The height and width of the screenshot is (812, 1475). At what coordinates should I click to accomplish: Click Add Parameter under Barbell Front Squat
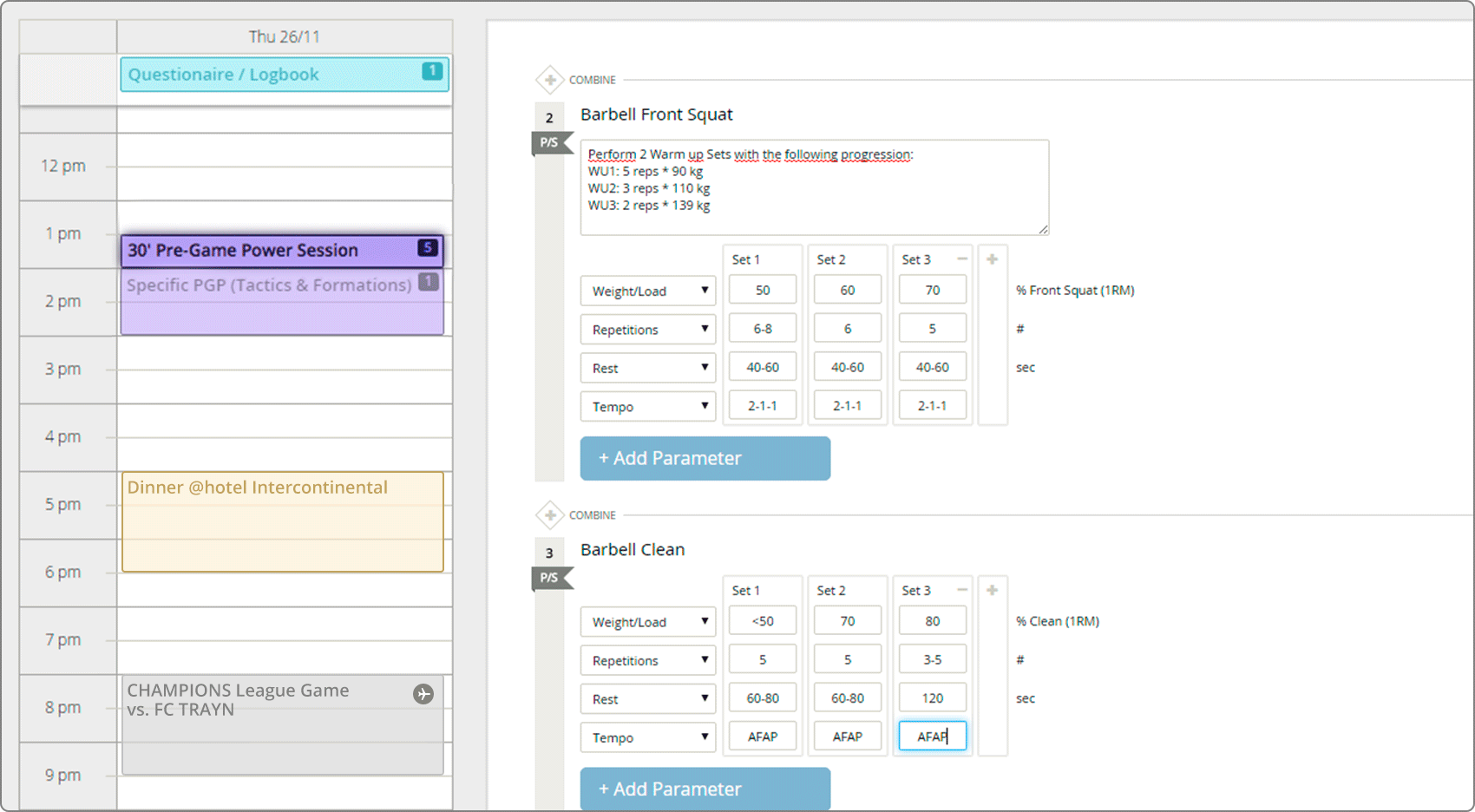point(705,458)
